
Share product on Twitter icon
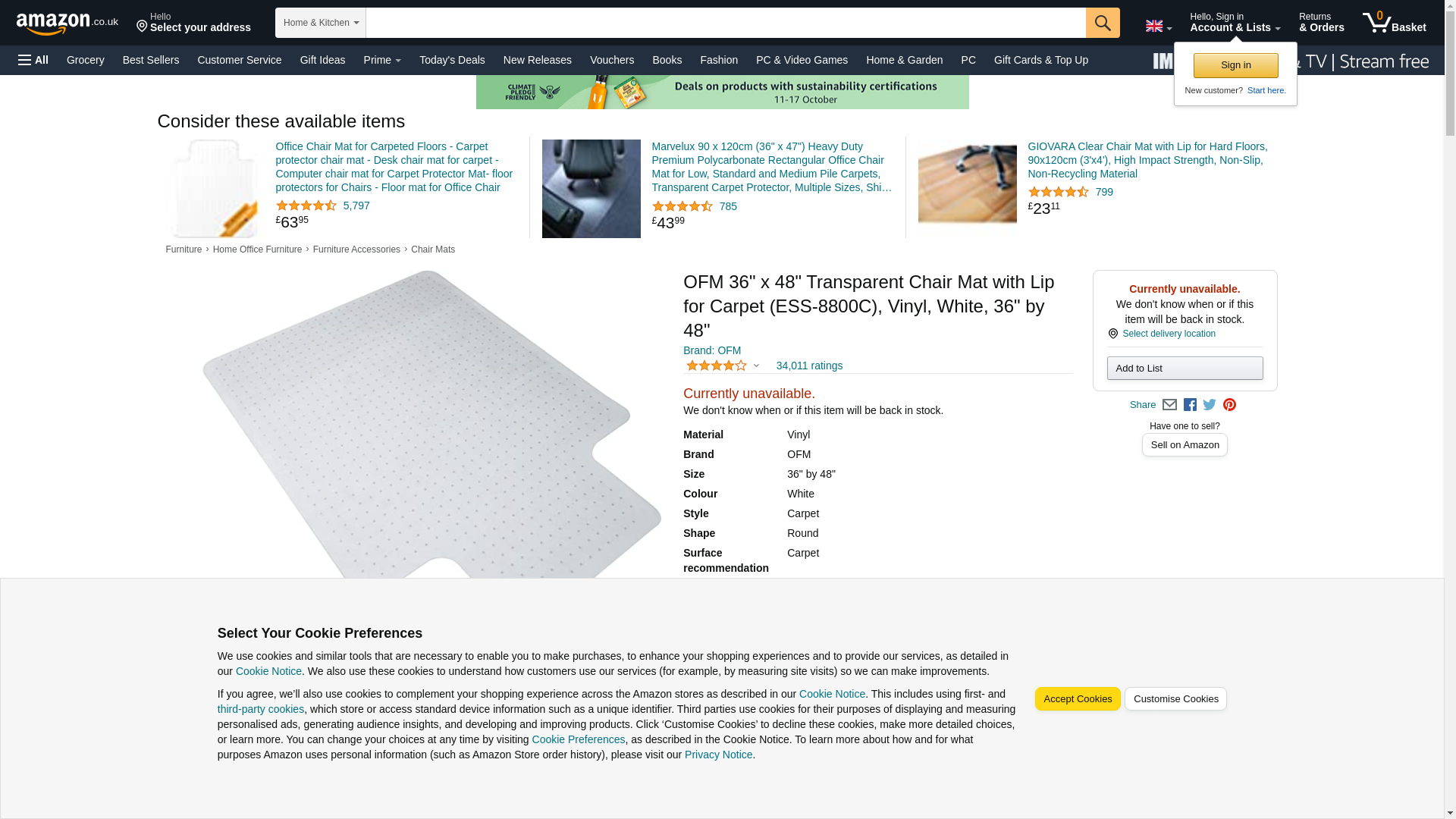[x=1210, y=405]
